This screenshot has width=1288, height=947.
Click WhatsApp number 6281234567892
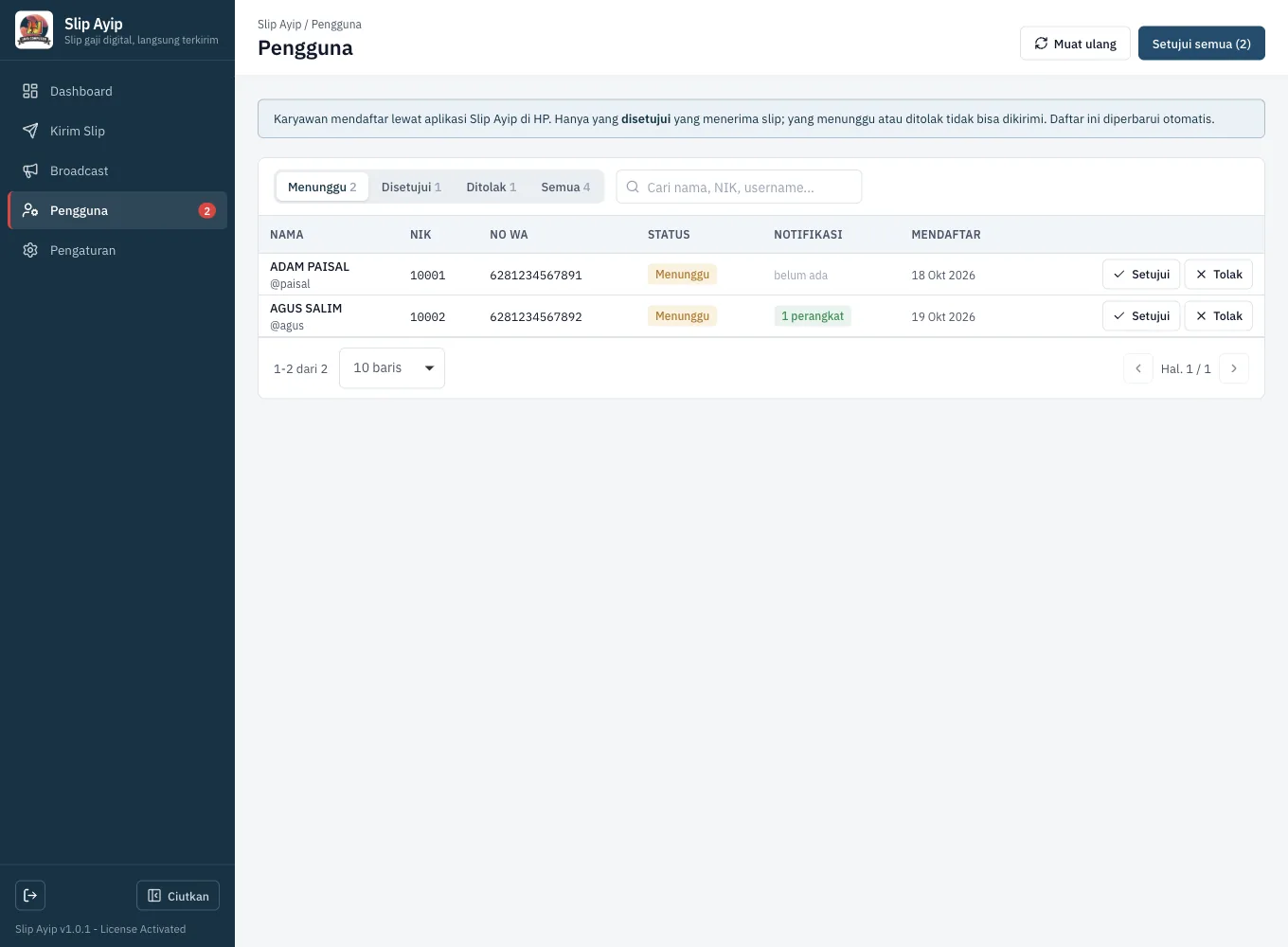[x=536, y=316]
